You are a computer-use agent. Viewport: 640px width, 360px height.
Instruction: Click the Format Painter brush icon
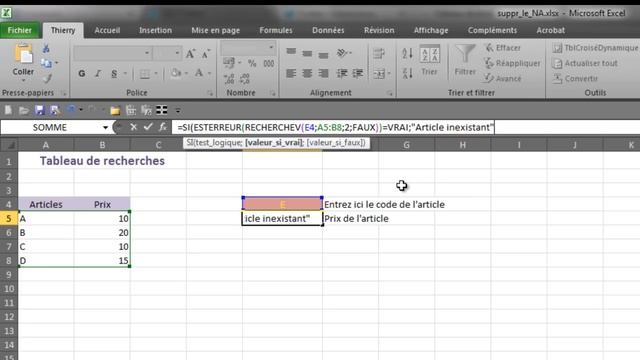pyautogui.click(x=47, y=78)
